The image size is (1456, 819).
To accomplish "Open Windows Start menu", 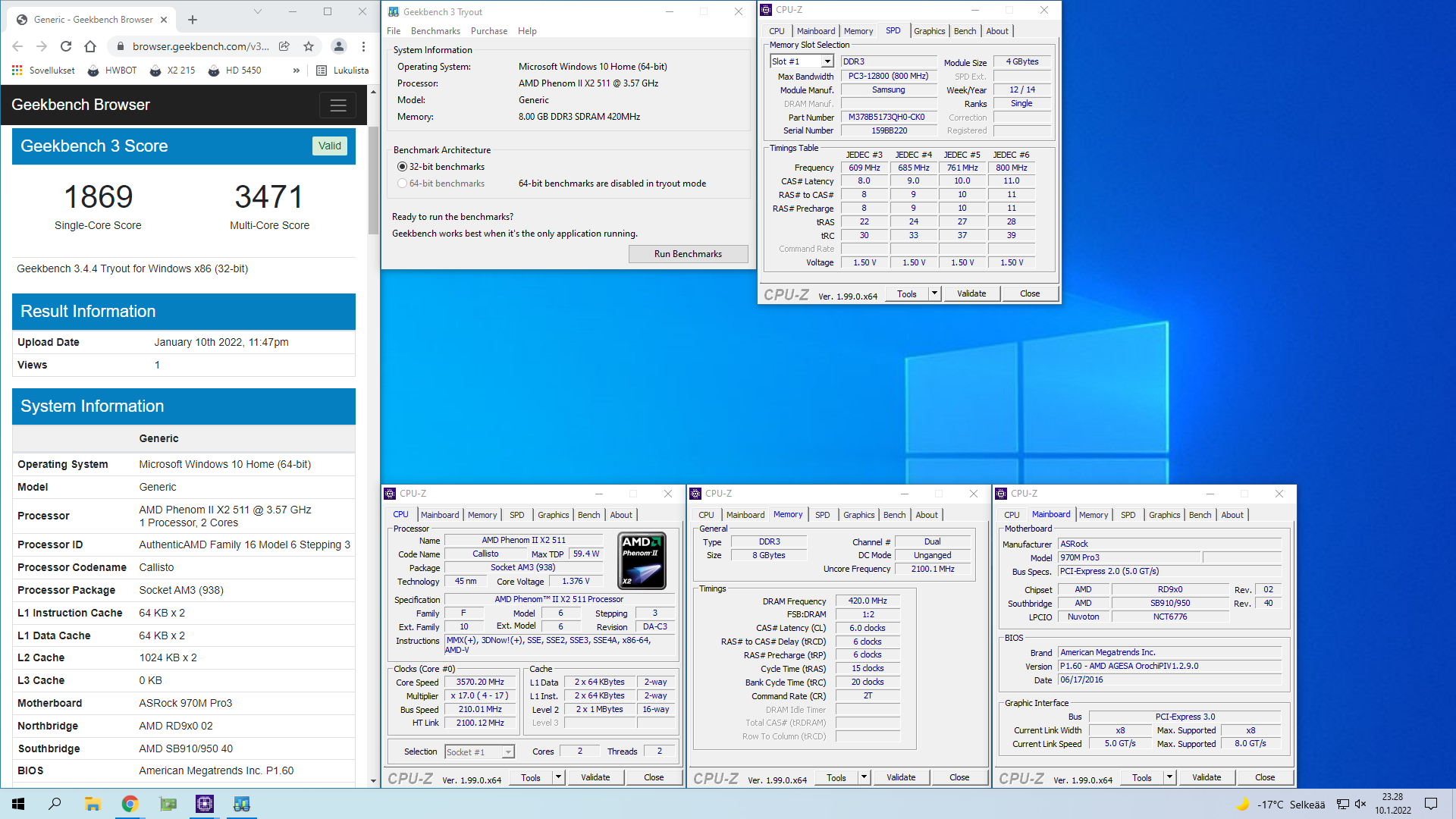I will pos(18,804).
